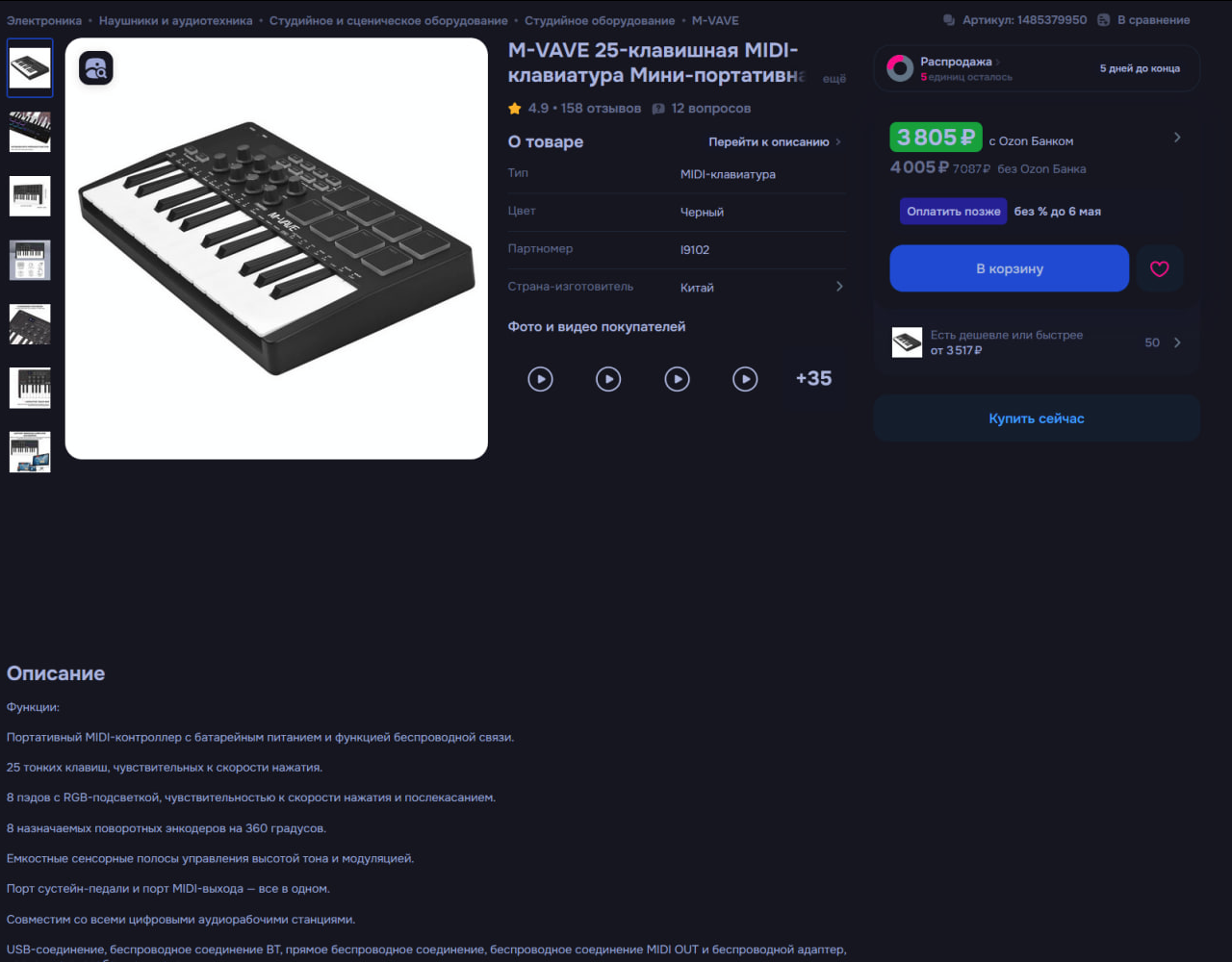Select the second product thumbnail

30,132
